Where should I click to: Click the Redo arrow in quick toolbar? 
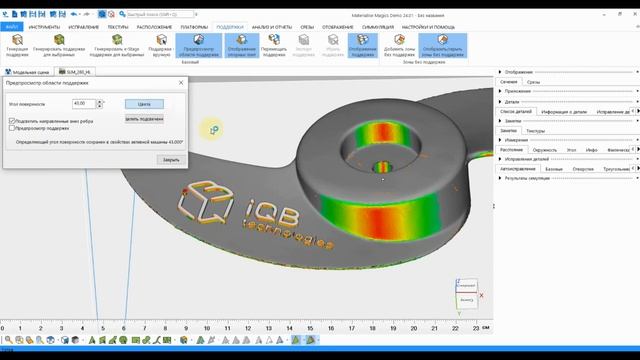(87, 14)
